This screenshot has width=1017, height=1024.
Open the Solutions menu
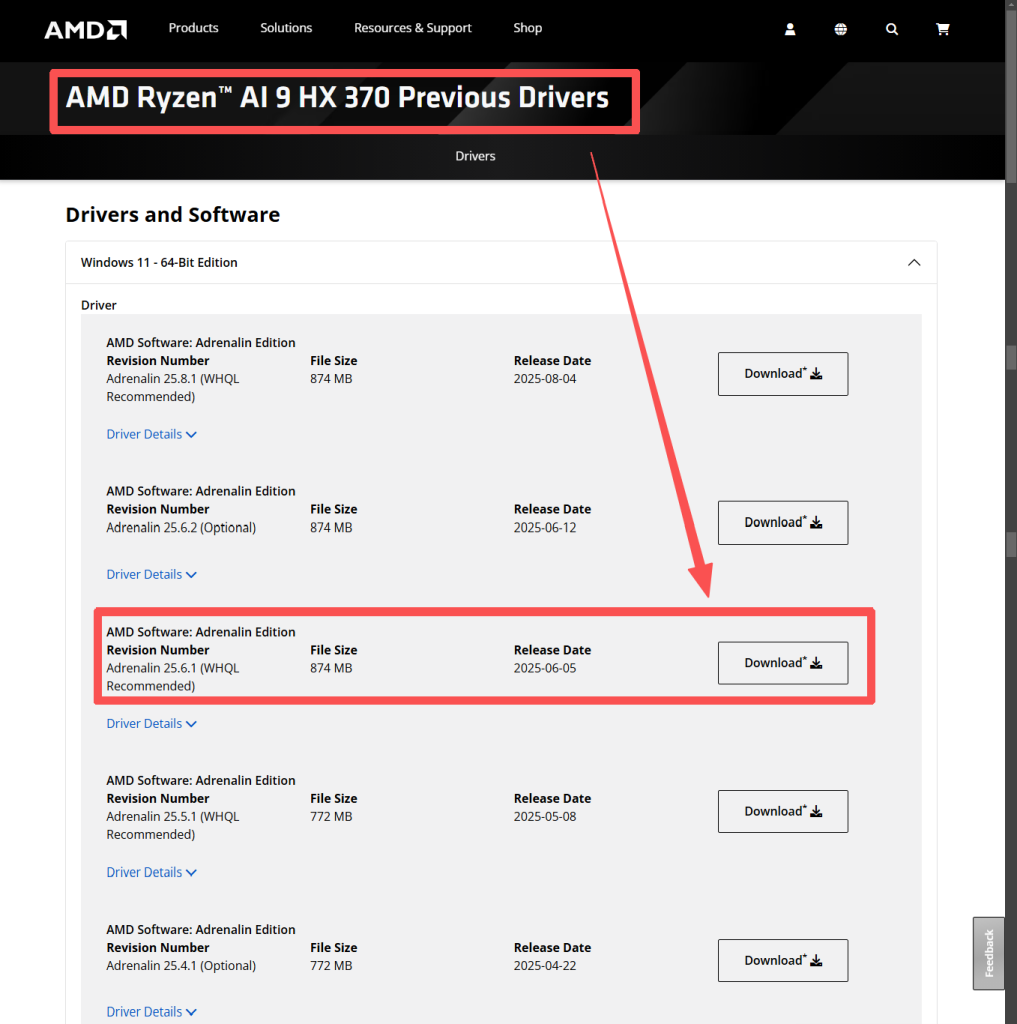[286, 28]
